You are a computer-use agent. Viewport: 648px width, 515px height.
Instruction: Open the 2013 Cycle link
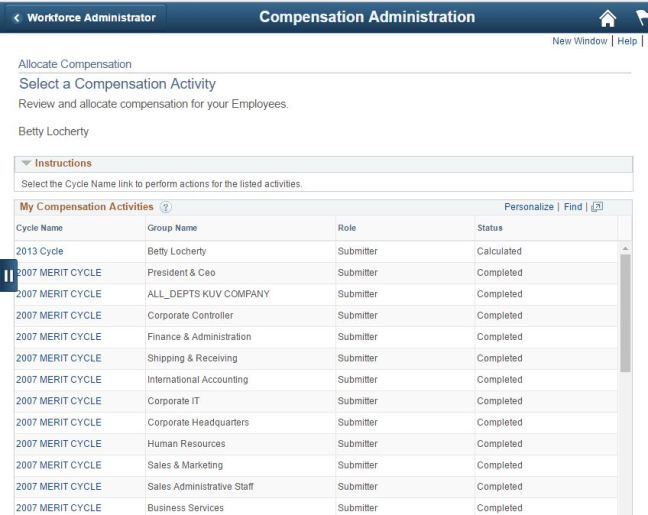click(40, 250)
